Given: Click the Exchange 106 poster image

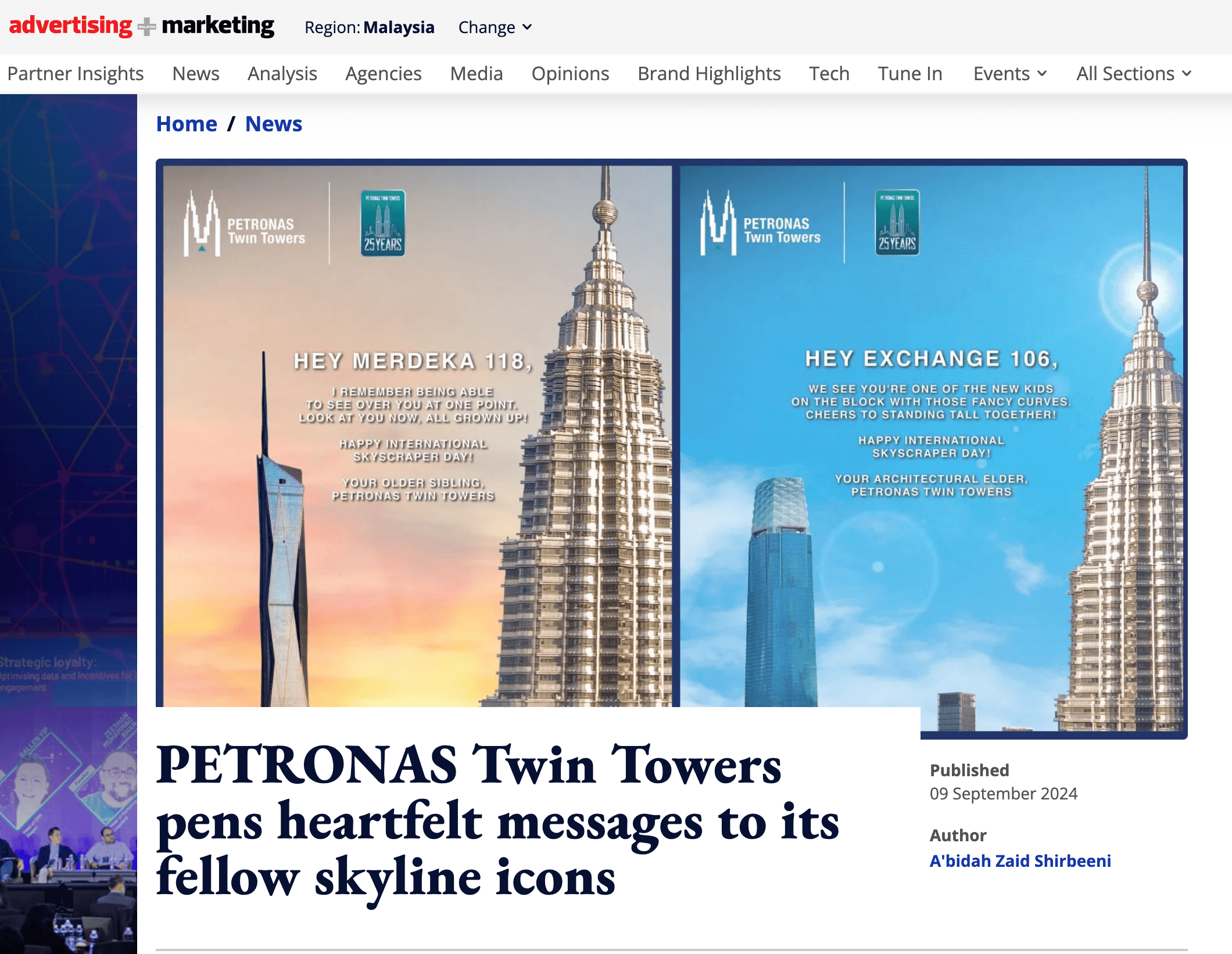Looking at the screenshot, I should click(932, 447).
